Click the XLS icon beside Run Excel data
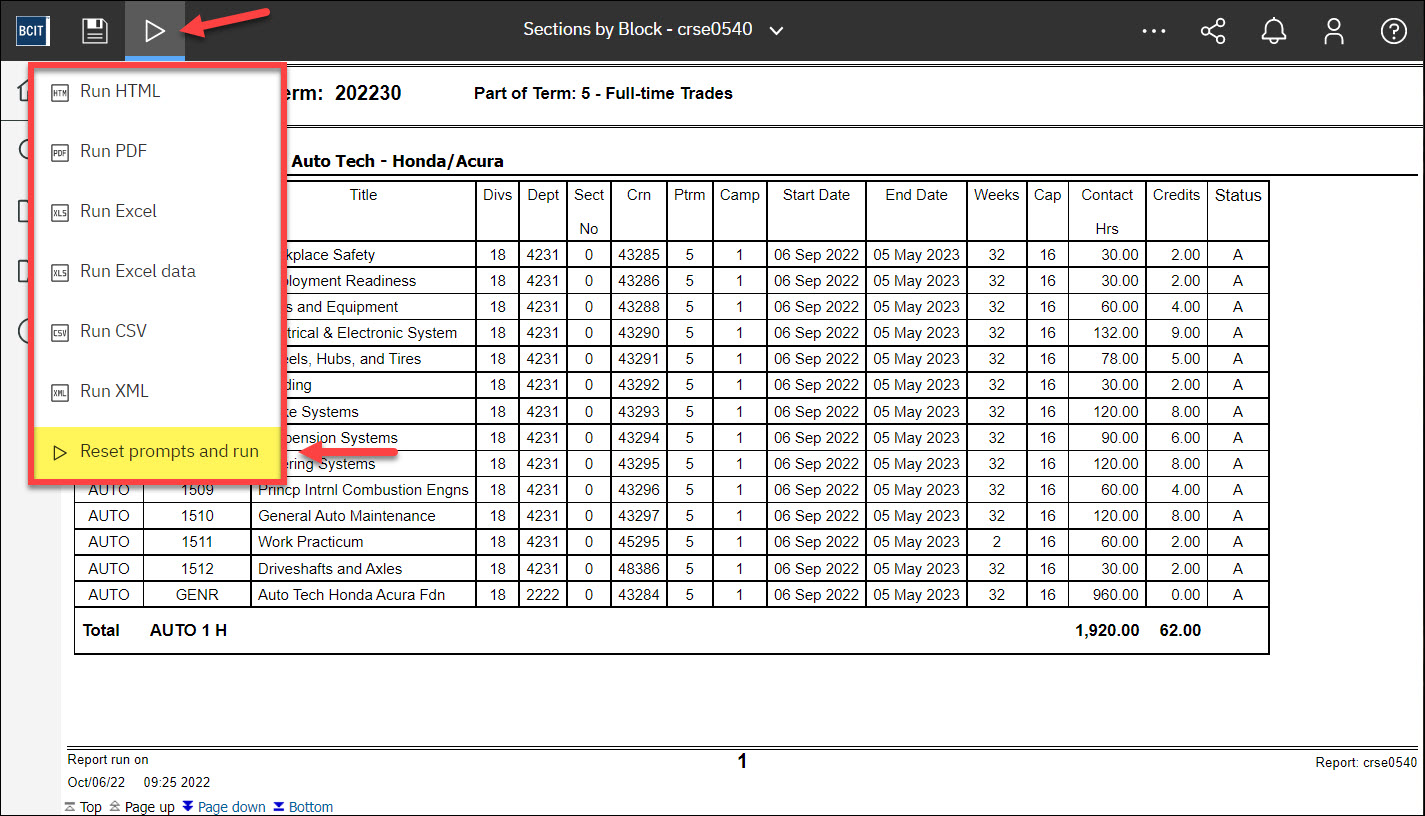Screen dimensions: 1425x816 pos(60,273)
